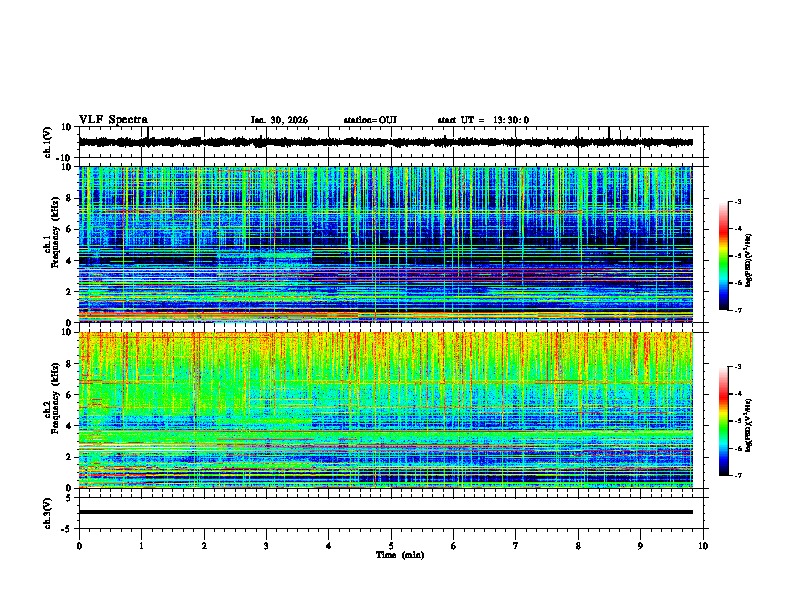Click the ch.1 spectrogram color scale bar
Viewport: 792px width, 612px height.
(x=723, y=256)
